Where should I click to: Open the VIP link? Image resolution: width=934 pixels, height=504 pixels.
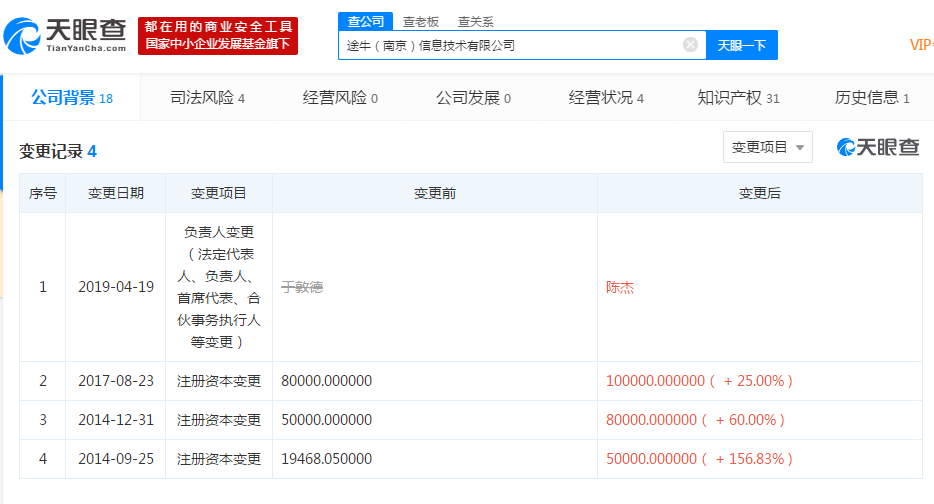click(x=921, y=45)
